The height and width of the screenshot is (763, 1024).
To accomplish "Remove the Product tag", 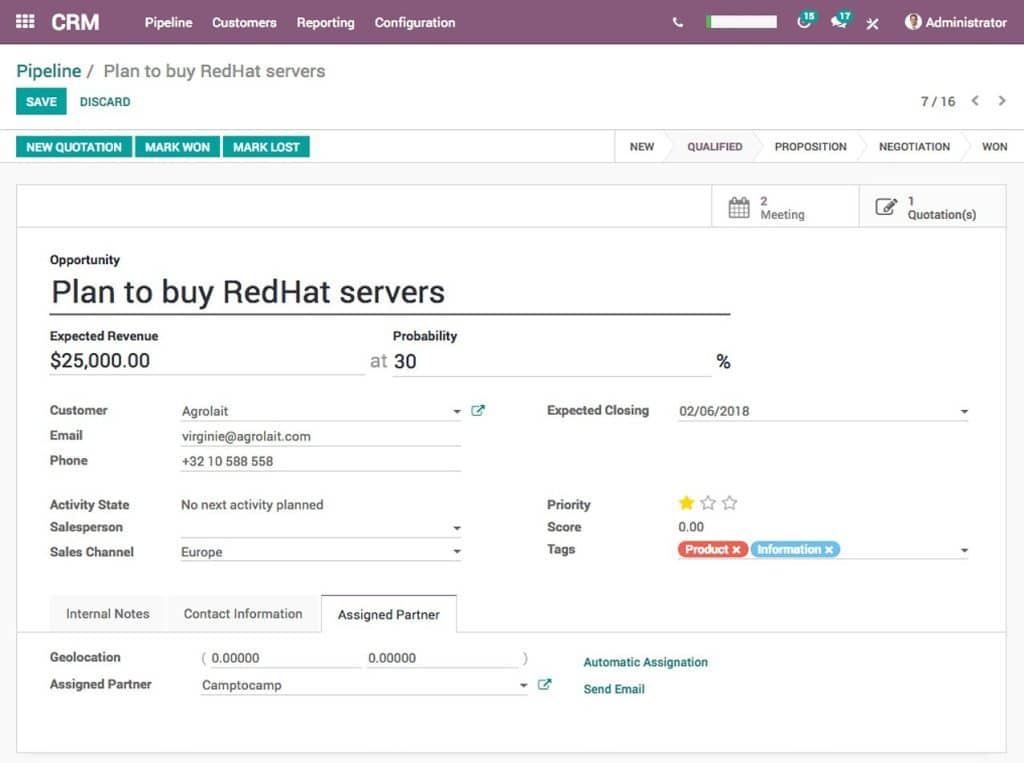I will tap(736, 549).
